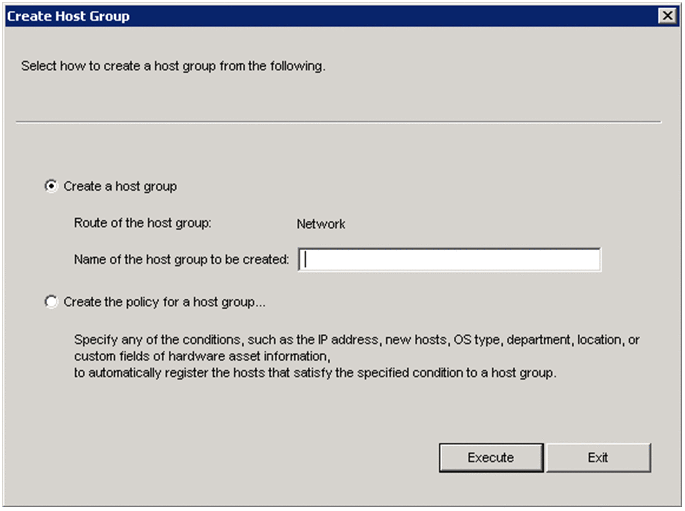
Task: Click the horizontal separator line below the instruction
Action: pos(338,122)
